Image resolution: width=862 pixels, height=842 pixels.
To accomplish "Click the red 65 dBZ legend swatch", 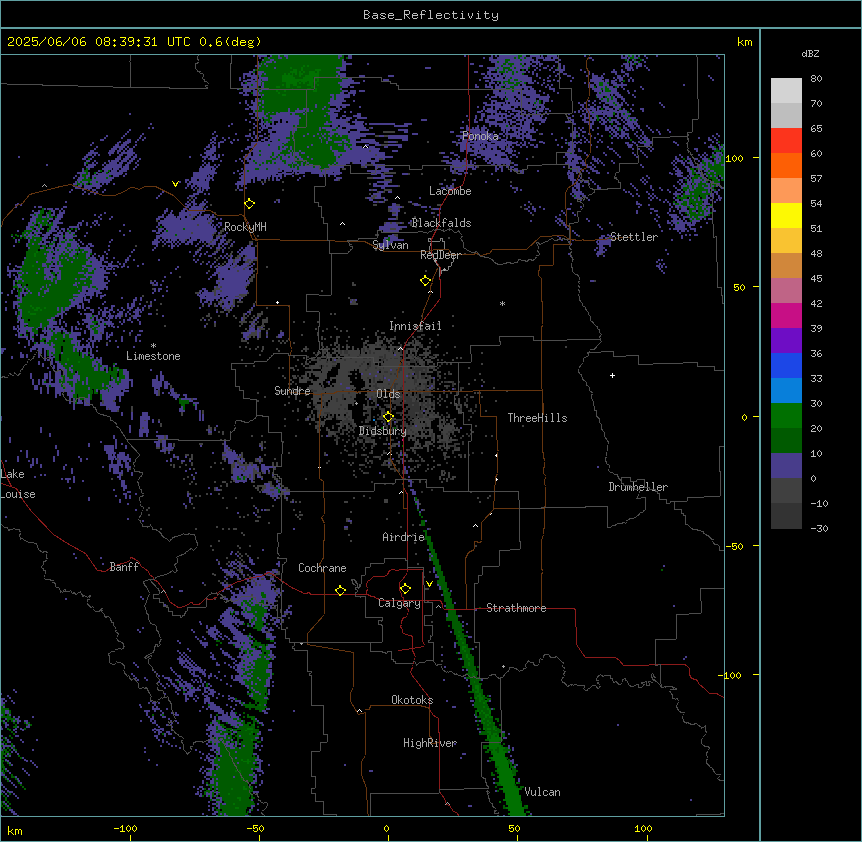I will point(786,141).
